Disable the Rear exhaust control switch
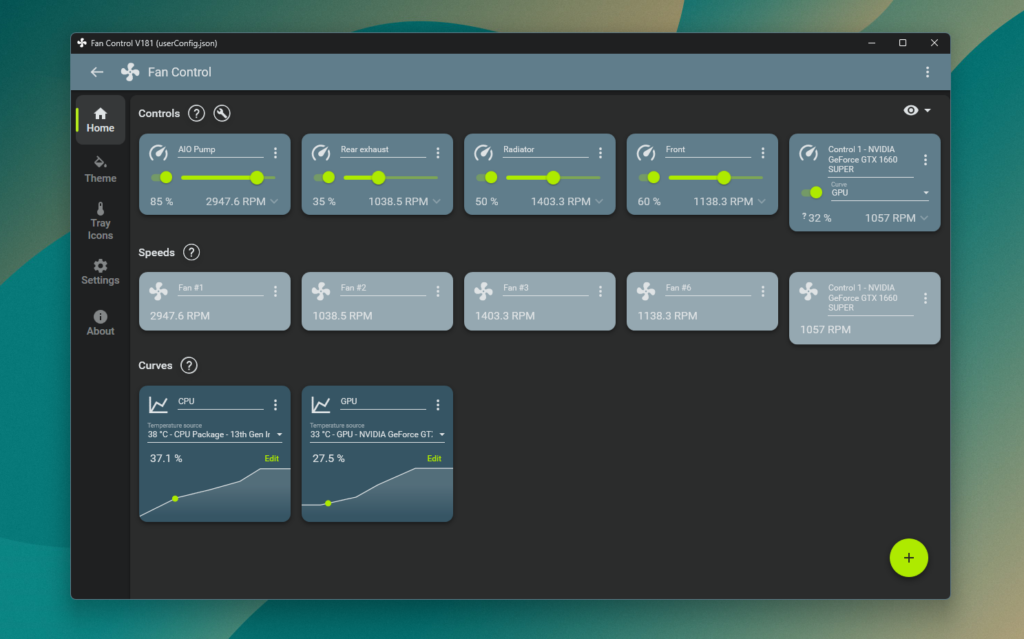 coord(323,177)
